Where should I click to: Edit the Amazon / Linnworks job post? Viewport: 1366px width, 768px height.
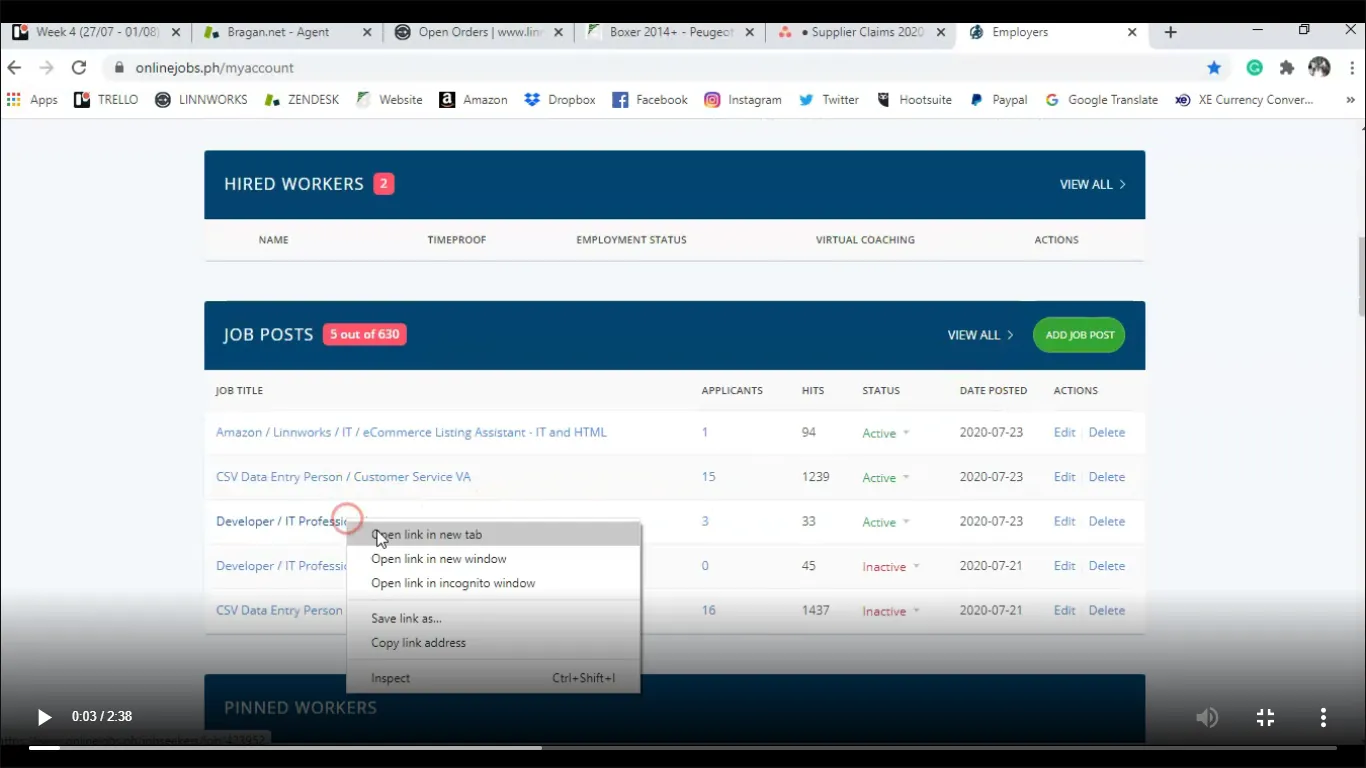(x=1064, y=433)
